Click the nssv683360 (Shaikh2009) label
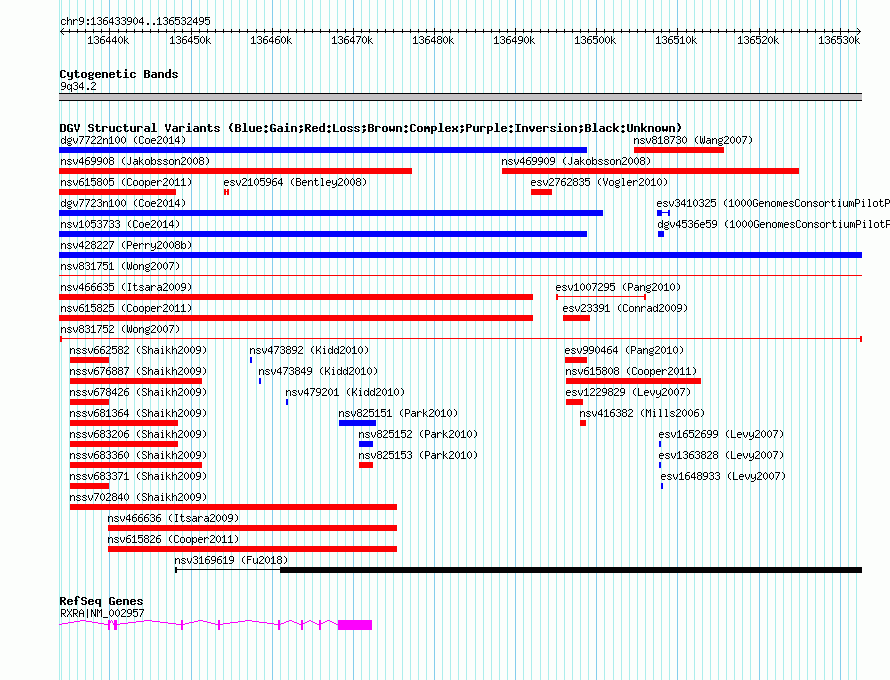890x680 pixels. coord(138,455)
